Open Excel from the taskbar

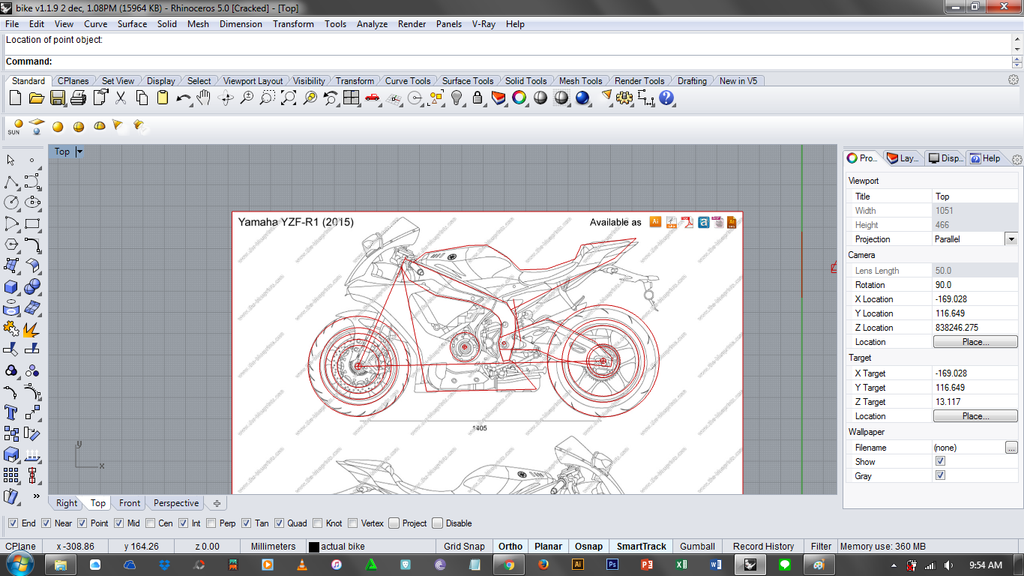point(681,565)
